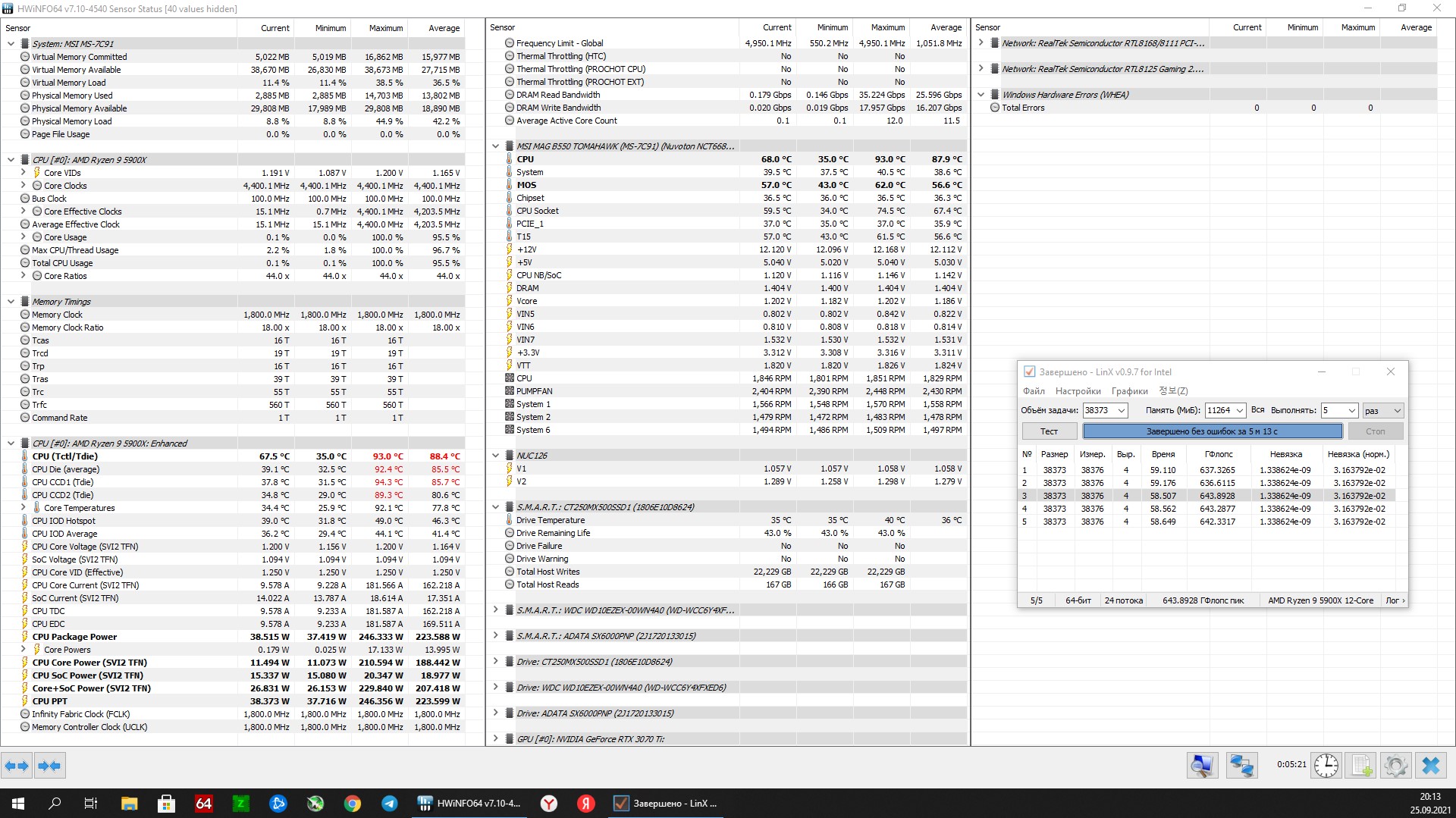This screenshot has width=1456, height=818.
Task: Click the Стоп button in LinX
Action: [x=1376, y=431]
